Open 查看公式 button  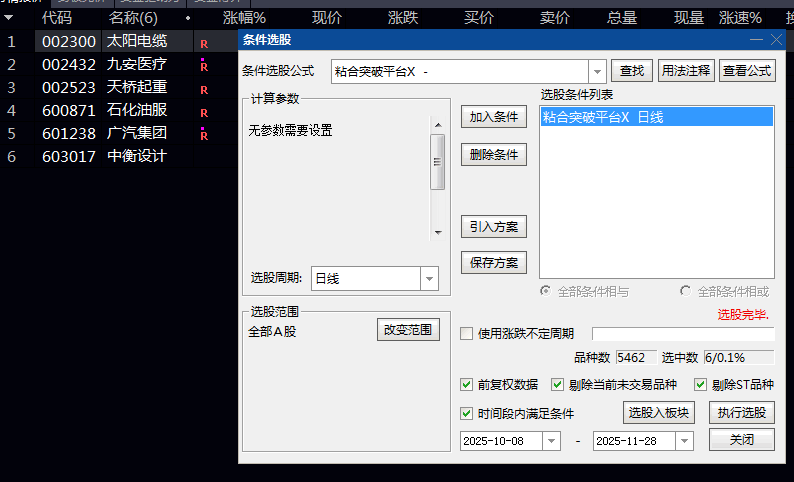pyautogui.click(x=747, y=71)
